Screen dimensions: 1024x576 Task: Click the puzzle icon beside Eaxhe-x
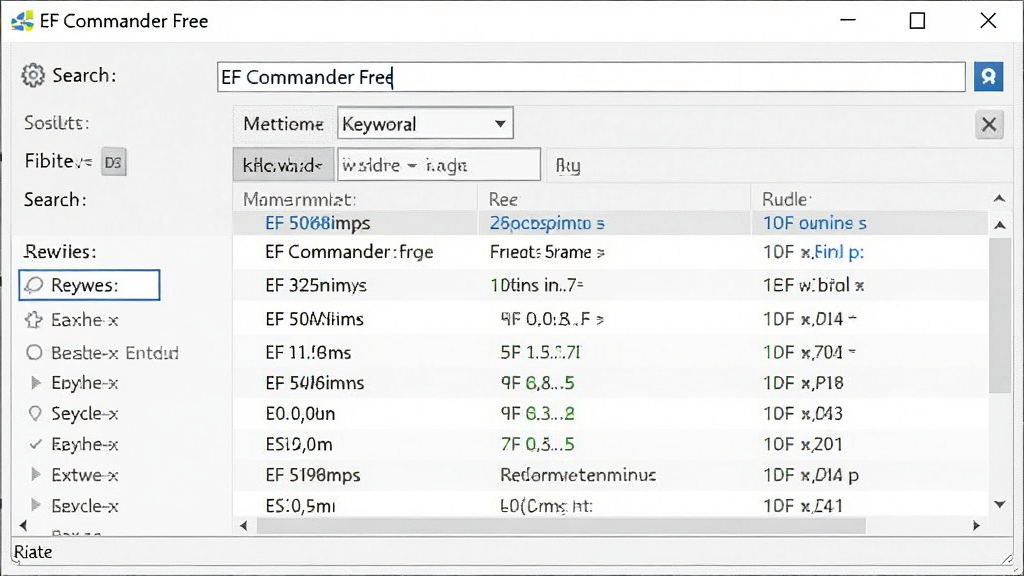(34, 319)
